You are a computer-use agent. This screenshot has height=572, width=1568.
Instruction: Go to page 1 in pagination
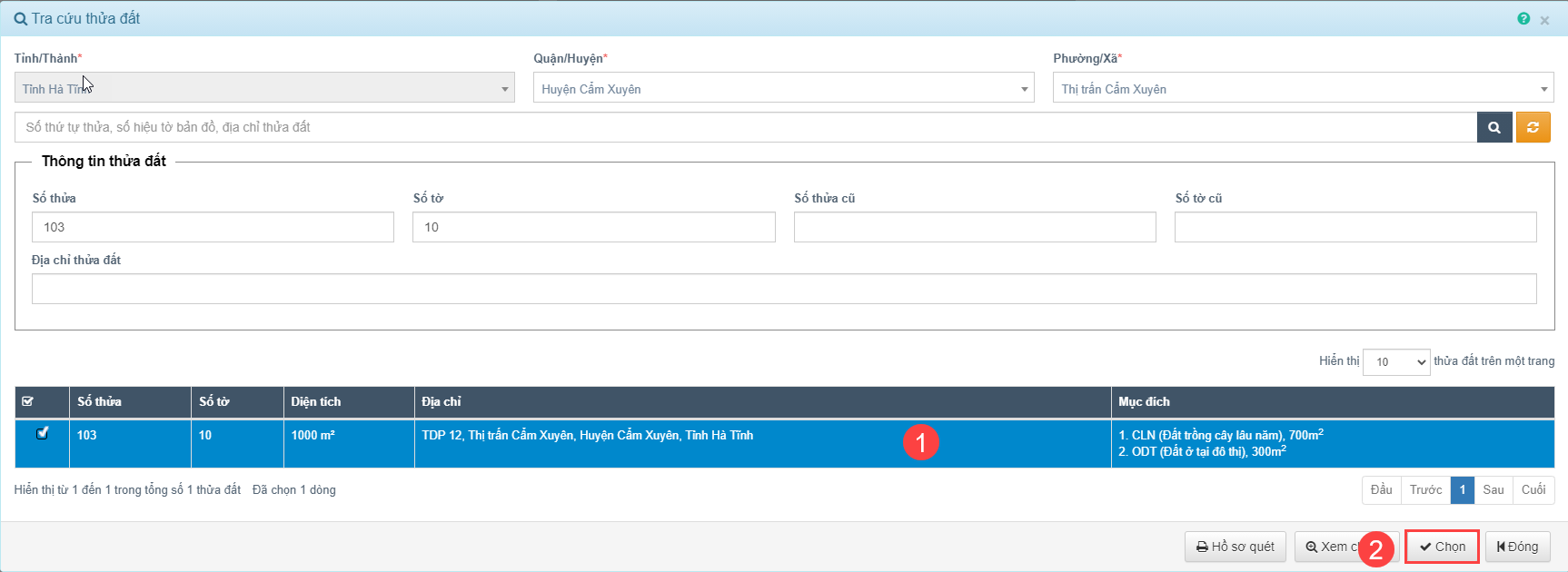pos(1462,490)
